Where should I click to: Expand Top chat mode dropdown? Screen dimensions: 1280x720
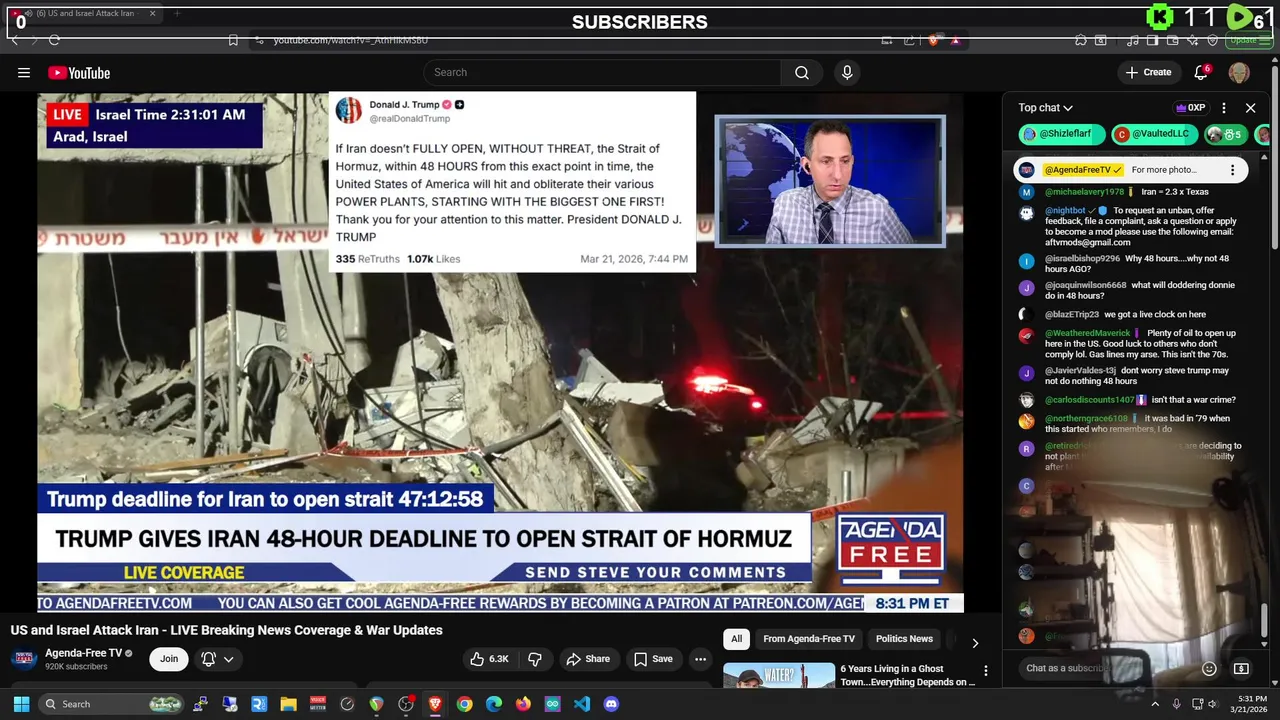click(x=1046, y=108)
